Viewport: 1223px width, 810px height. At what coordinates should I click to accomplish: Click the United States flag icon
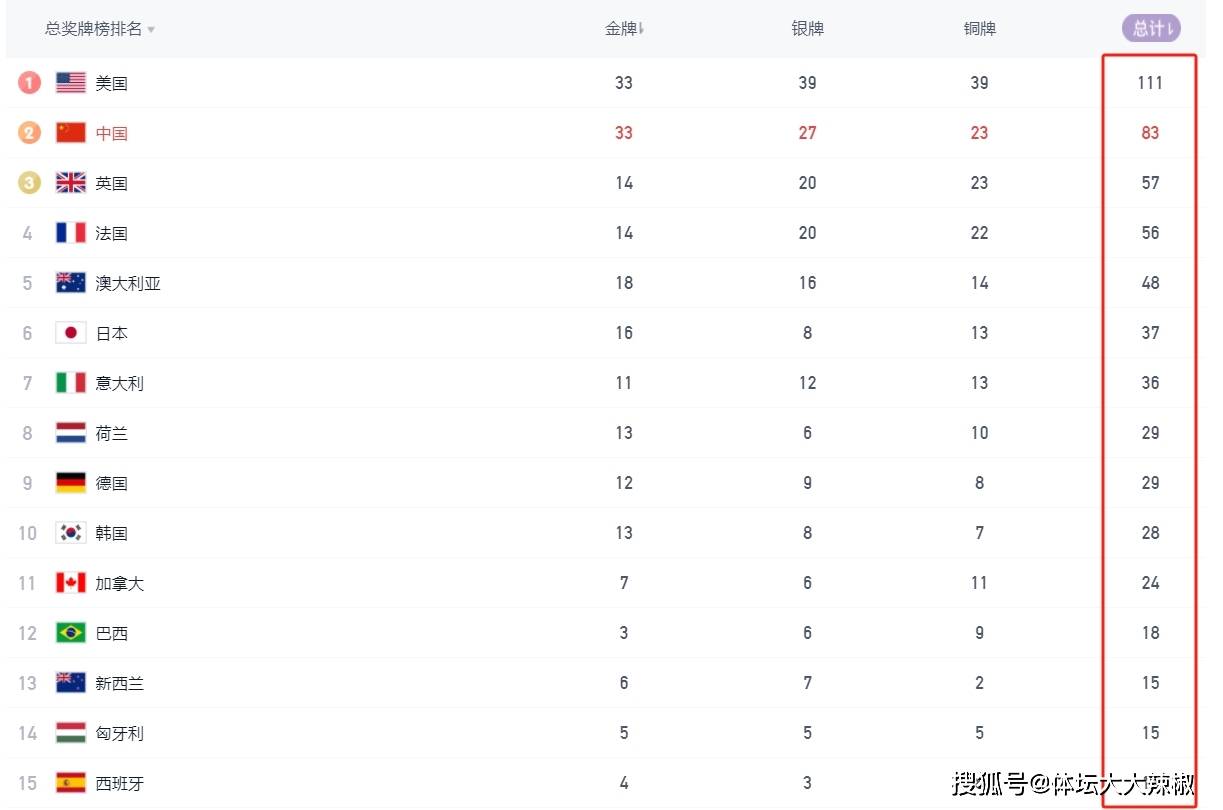(70, 83)
